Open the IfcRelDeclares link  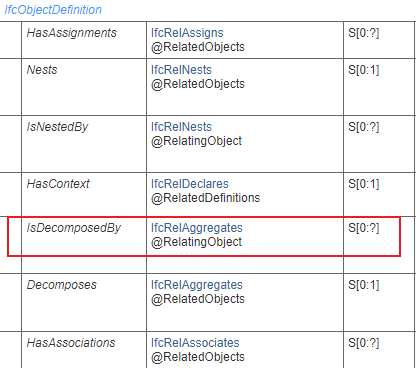(x=190, y=184)
